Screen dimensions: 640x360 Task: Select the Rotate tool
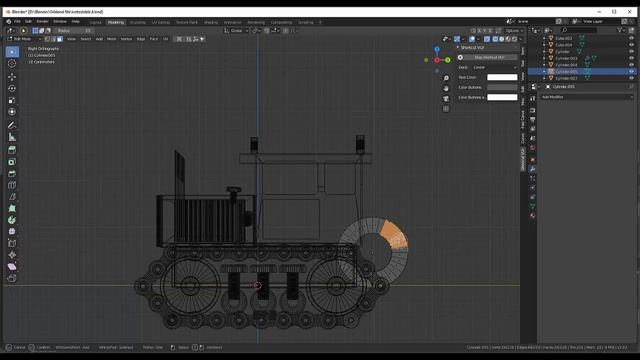pyautogui.click(x=12, y=89)
